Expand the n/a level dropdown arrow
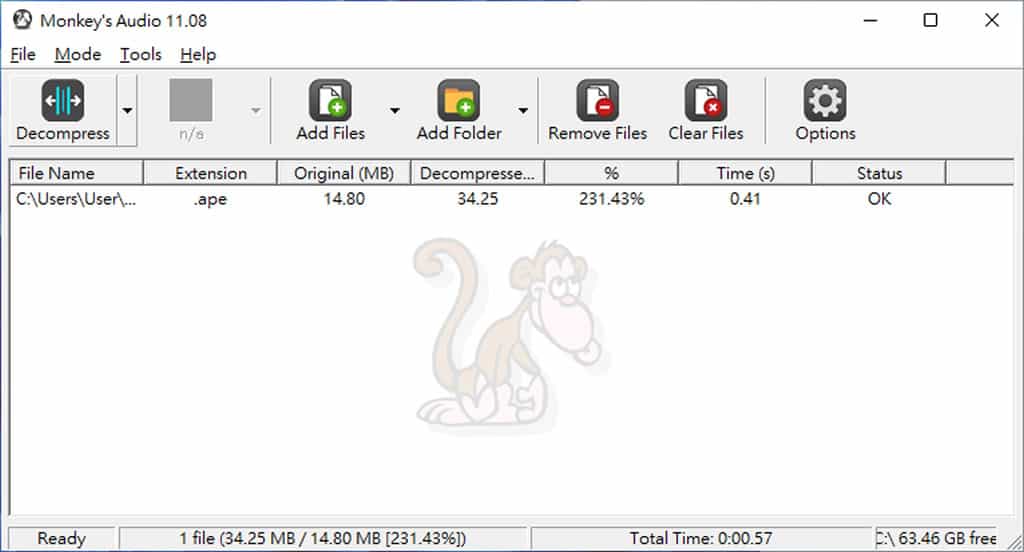 point(255,110)
